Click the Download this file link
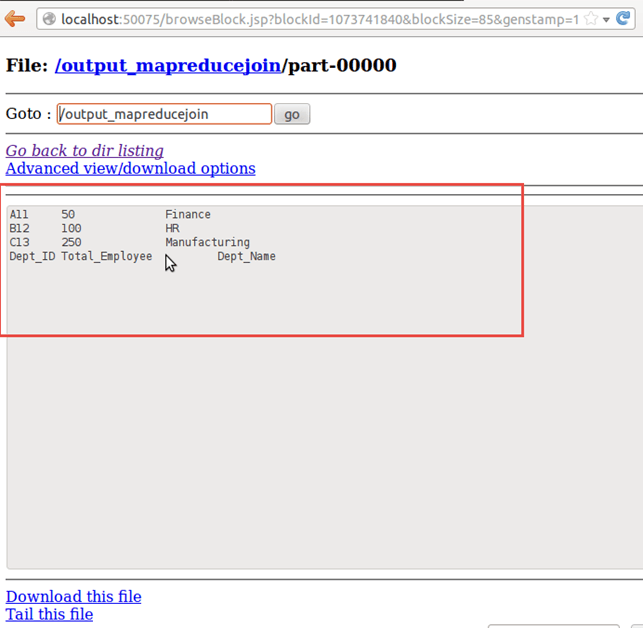Screen dimensions: 643x628 (73, 596)
